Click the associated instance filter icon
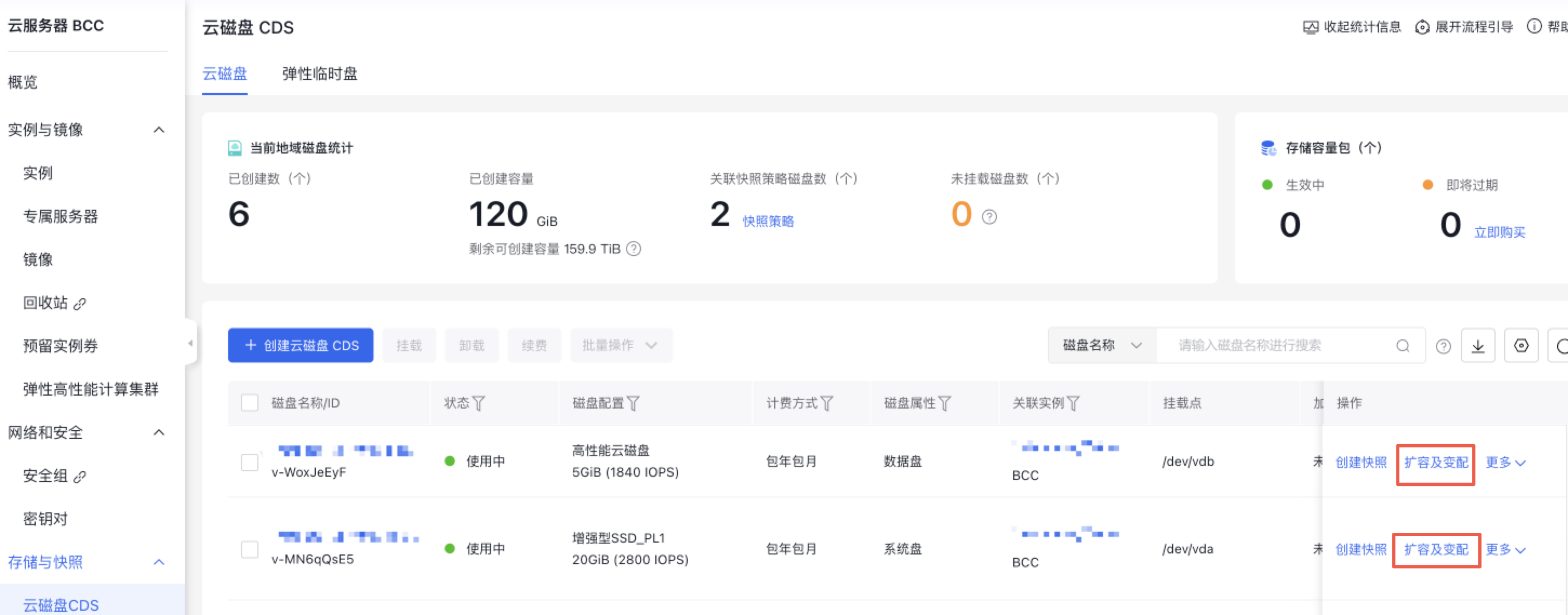 click(1074, 403)
